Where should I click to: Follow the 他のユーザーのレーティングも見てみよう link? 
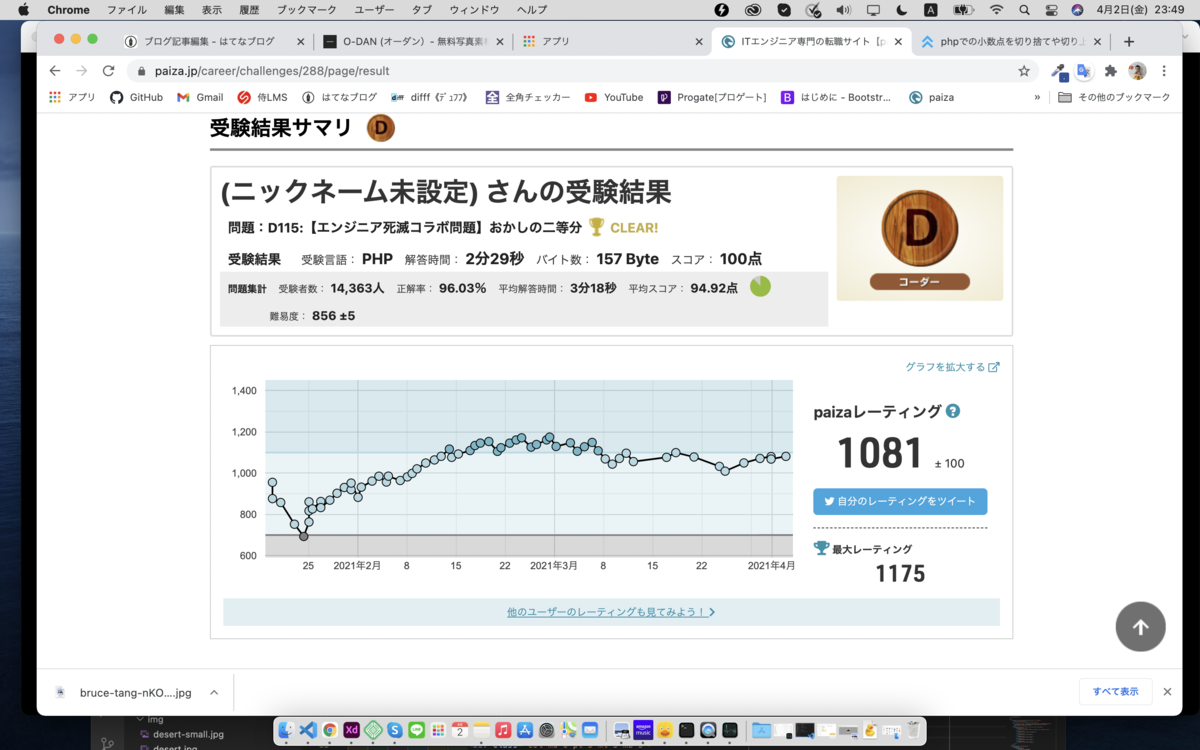pos(610,611)
